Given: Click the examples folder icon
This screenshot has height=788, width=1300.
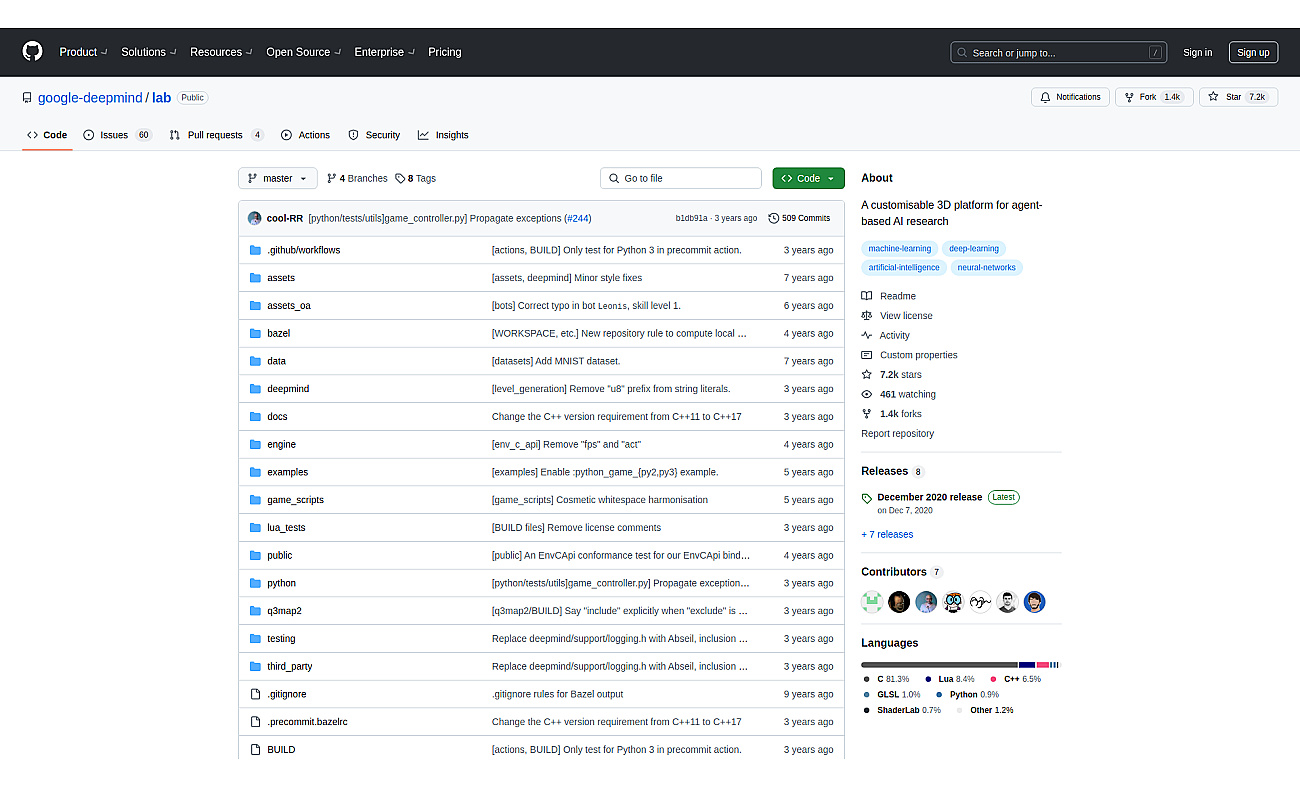Looking at the screenshot, I should [256, 472].
